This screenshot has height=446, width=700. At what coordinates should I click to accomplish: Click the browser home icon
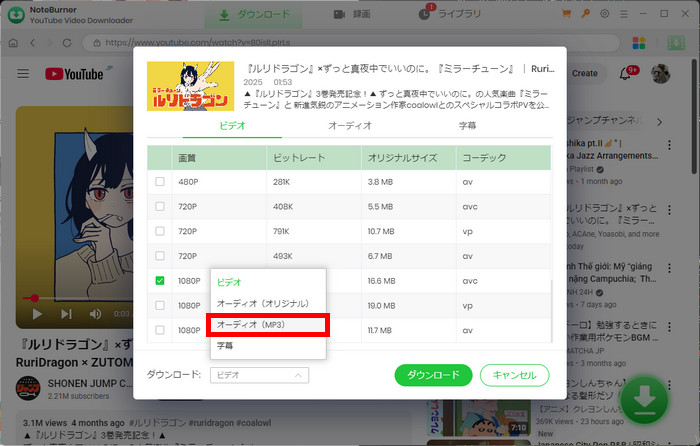click(13, 43)
